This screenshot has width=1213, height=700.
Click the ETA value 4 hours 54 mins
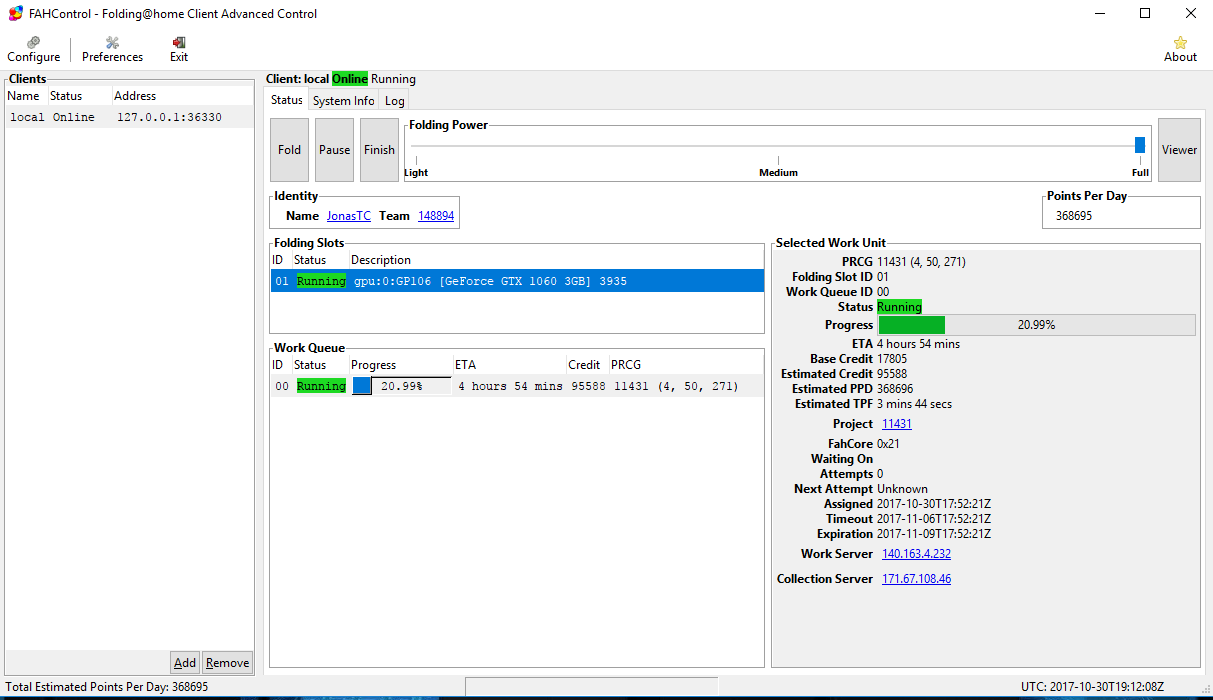(918, 344)
